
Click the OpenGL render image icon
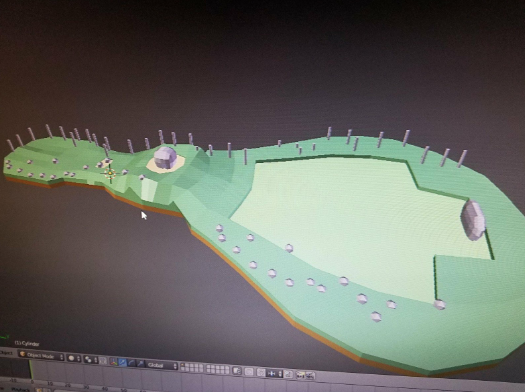pyautogui.click(x=300, y=375)
